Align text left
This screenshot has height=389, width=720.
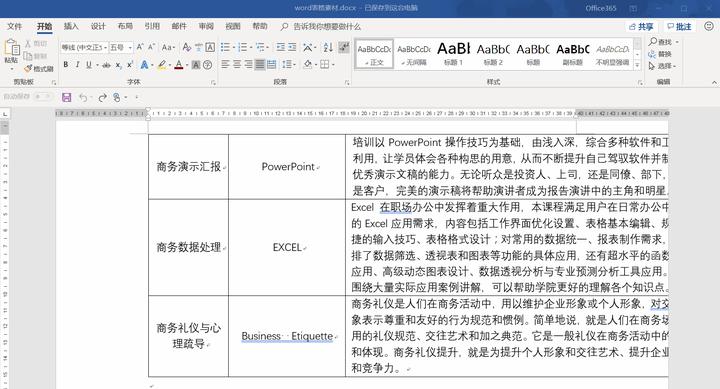point(225,64)
